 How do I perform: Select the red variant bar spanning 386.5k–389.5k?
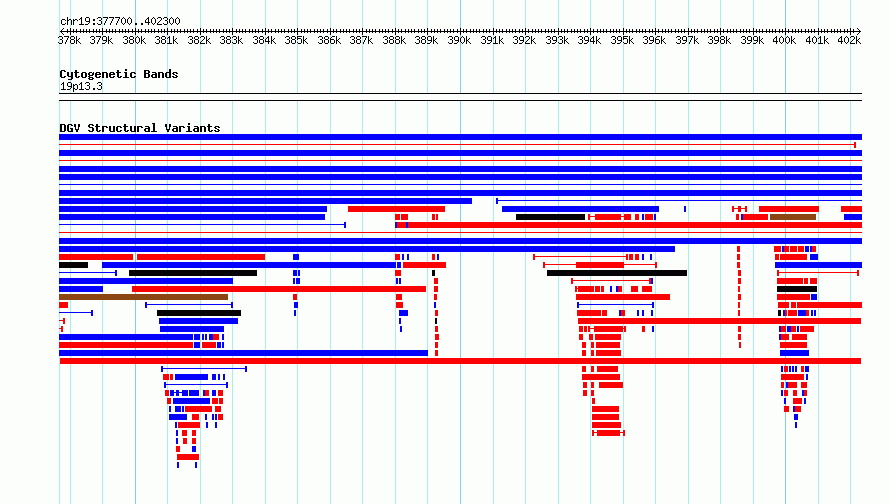click(x=397, y=209)
